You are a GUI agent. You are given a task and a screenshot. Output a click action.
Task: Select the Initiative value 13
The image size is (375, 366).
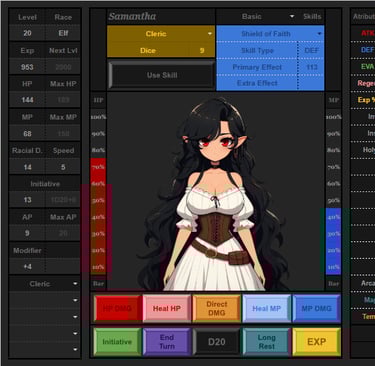click(x=27, y=200)
